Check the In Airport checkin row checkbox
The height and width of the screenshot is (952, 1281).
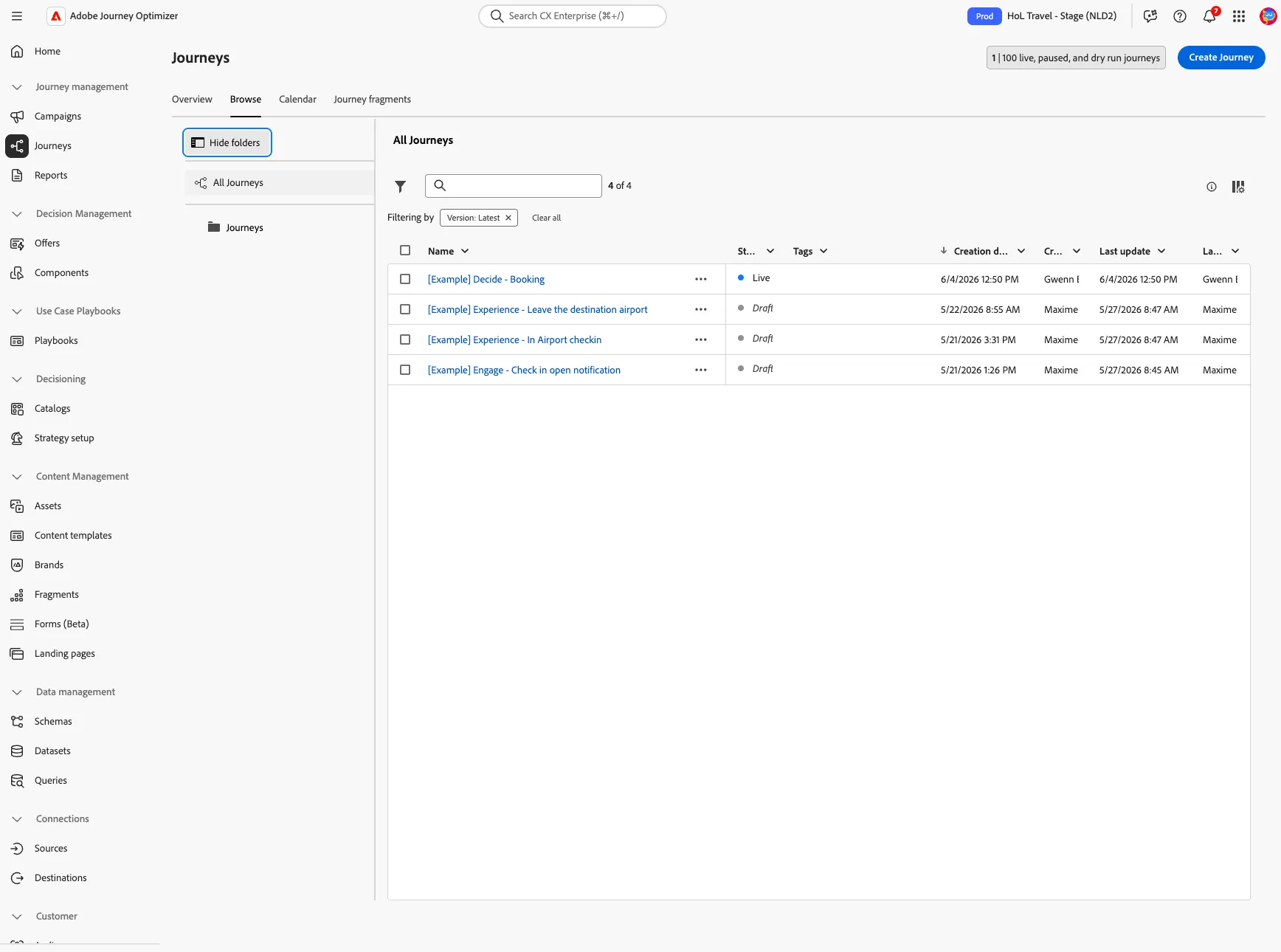click(405, 339)
